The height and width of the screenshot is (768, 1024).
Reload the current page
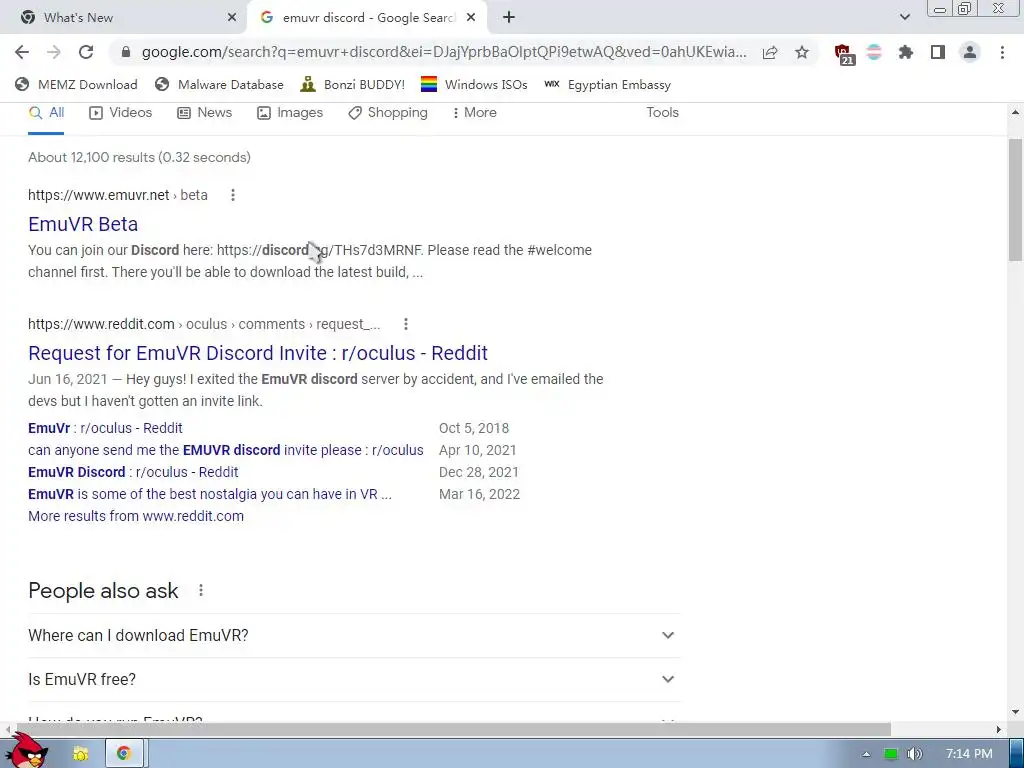[86, 52]
